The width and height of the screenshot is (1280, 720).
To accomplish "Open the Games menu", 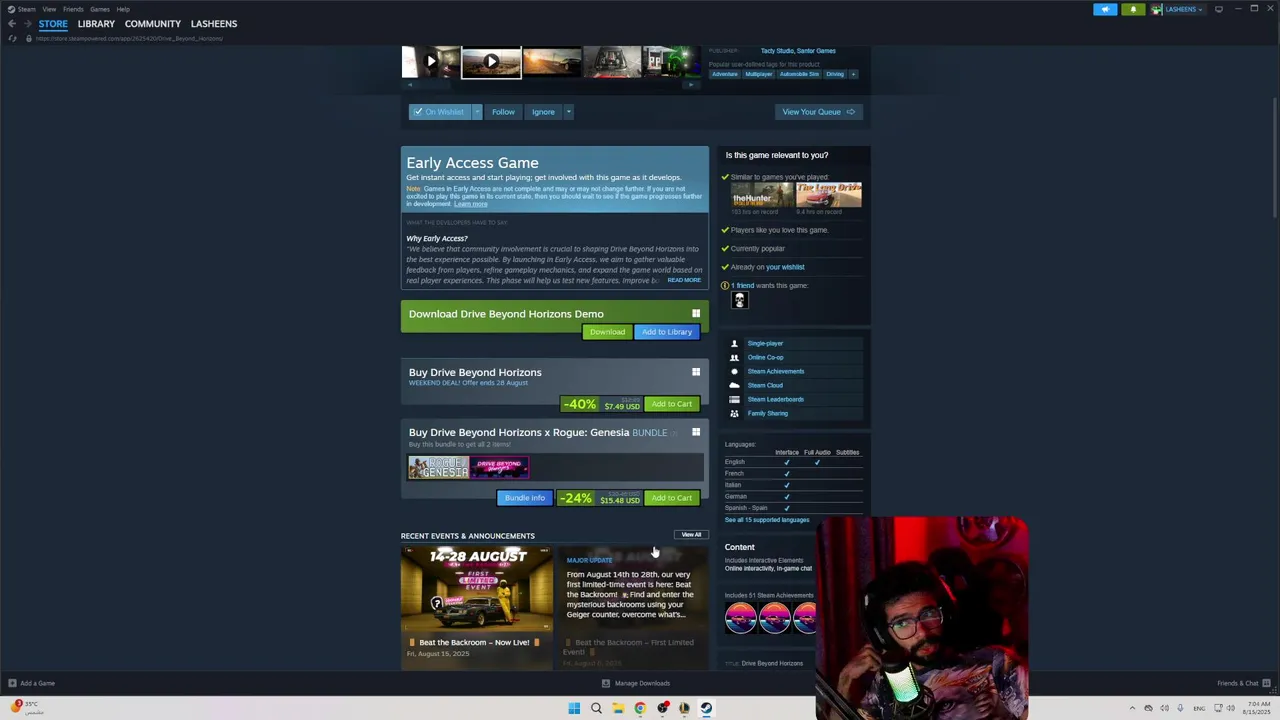I will point(100,9).
